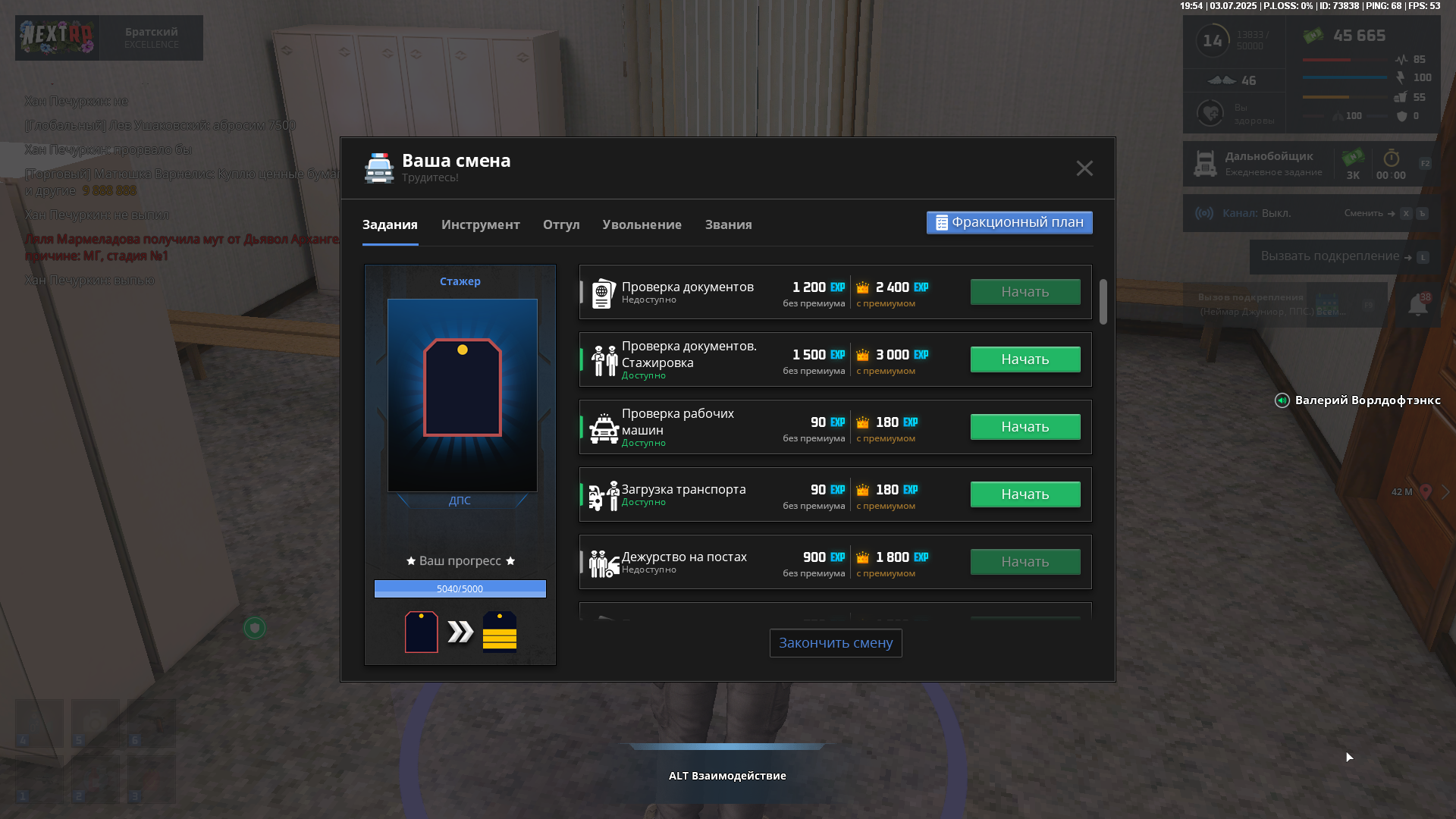Click Сменить to change radio channel

[1363, 213]
